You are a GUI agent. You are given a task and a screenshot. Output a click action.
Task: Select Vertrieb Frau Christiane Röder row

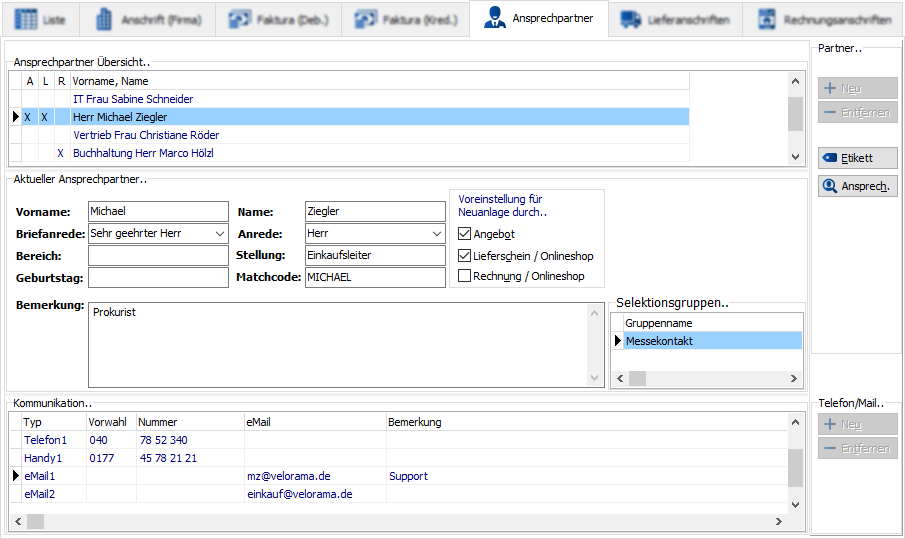(x=350, y=135)
